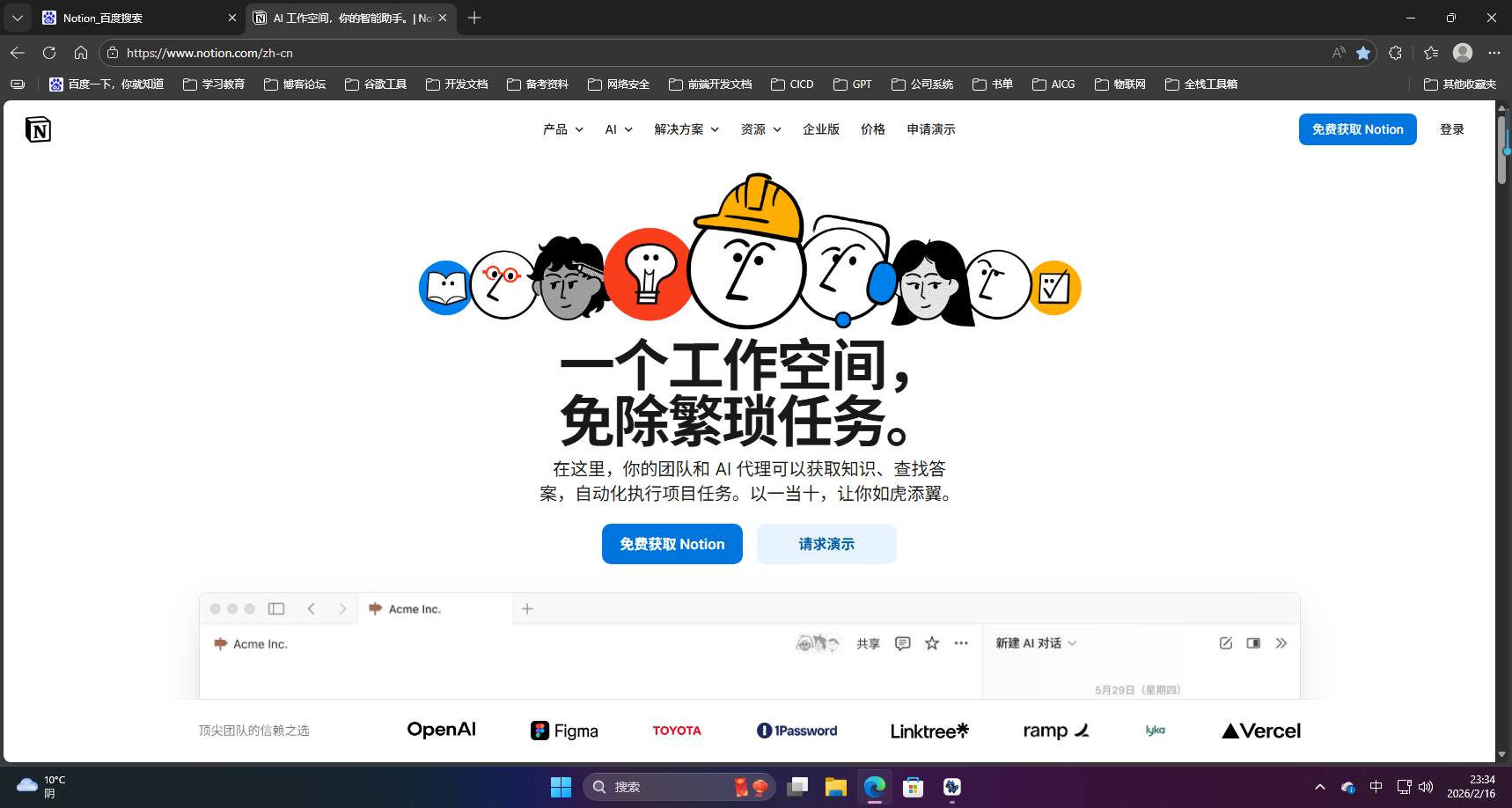Select the Acme Inc. demo tab
This screenshot has height=808, width=1512.
(x=436, y=609)
